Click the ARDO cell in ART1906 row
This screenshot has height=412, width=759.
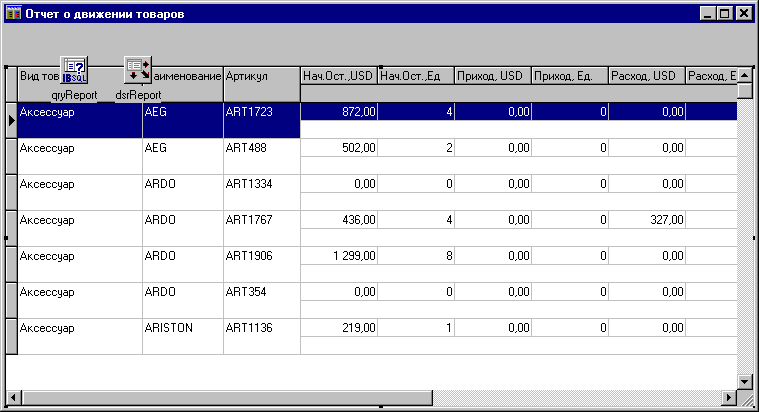183,264
